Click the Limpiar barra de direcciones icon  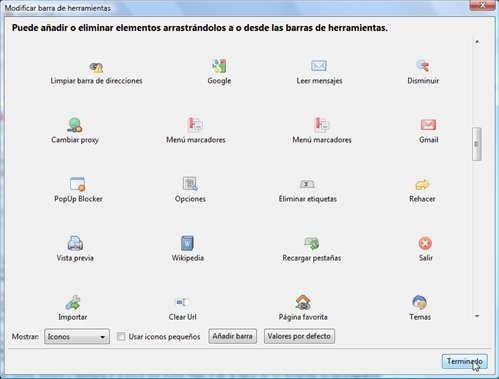coord(96,67)
